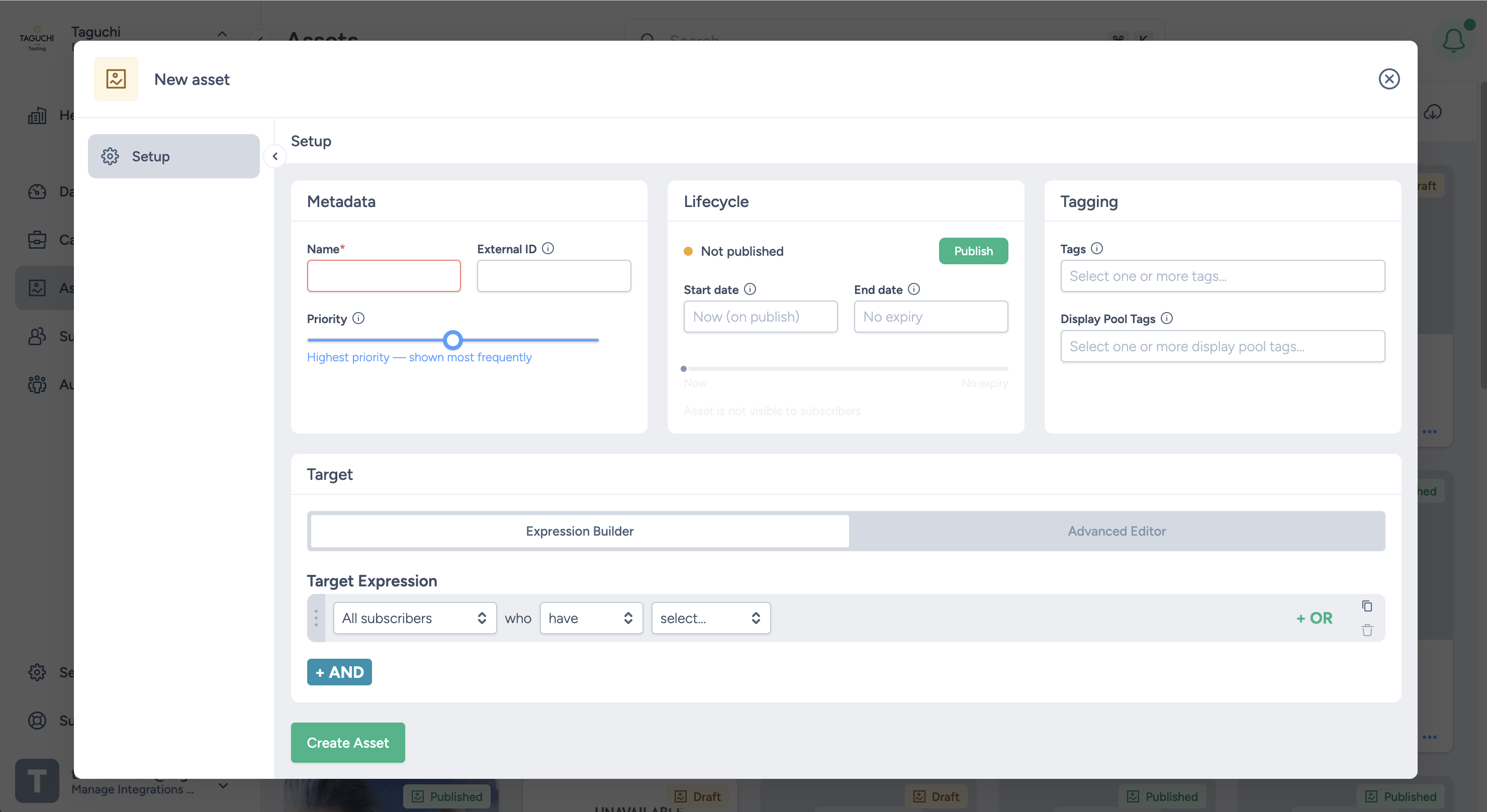Viewport: 1487px width, 812px height.
Task: Duplicate the target expression row
Action: [1367, 606]
